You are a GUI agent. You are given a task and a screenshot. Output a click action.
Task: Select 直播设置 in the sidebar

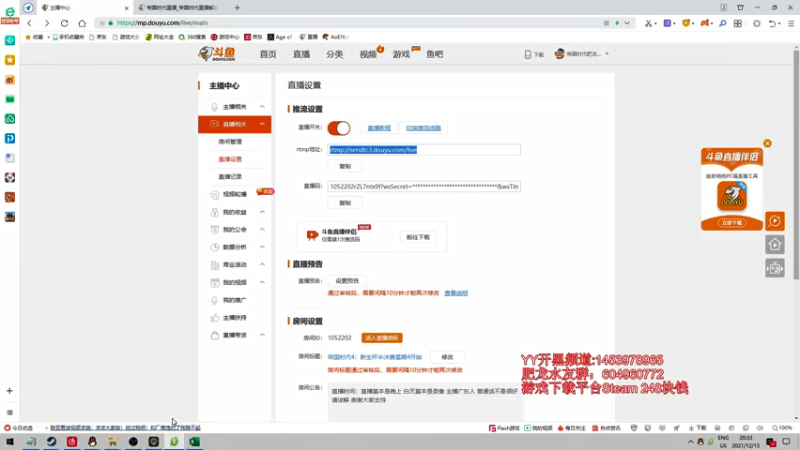(x=230, y=159)
